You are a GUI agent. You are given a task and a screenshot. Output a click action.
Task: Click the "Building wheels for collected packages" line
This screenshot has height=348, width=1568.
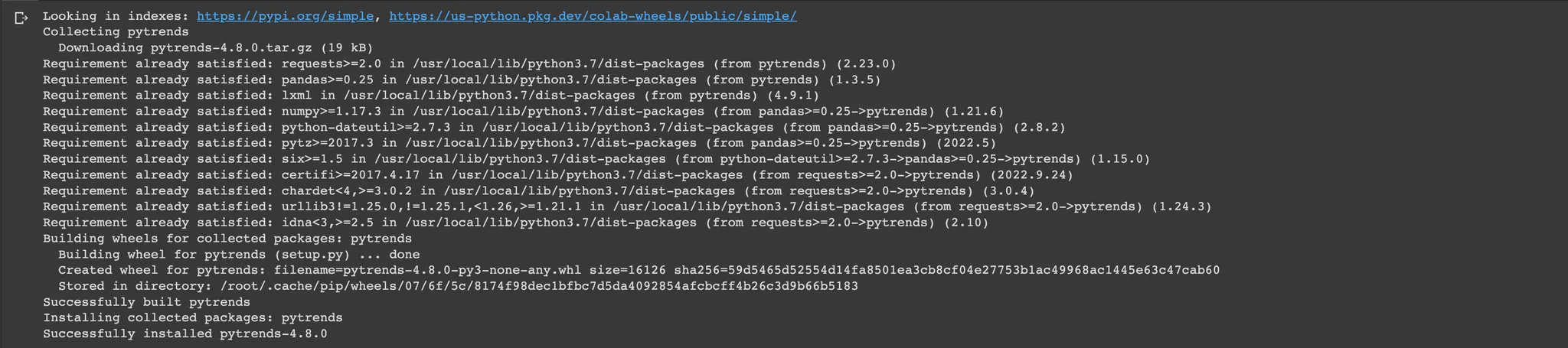(227, 239)
